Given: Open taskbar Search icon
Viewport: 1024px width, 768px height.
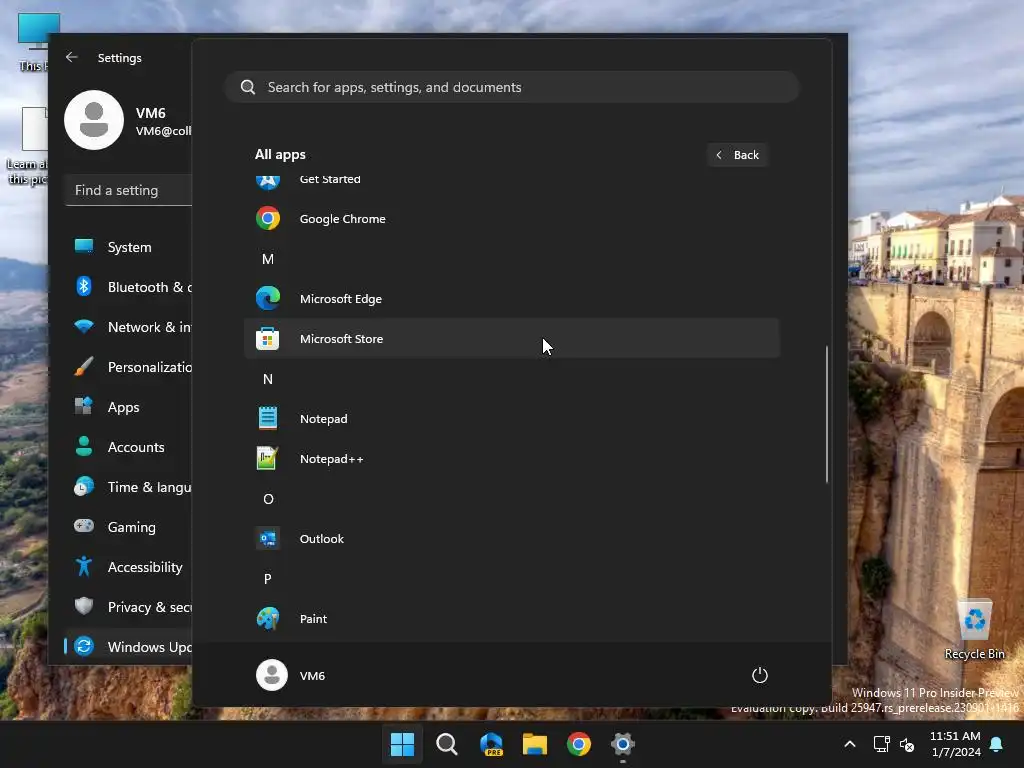Looking at the screenshot, I should (447, 744).
